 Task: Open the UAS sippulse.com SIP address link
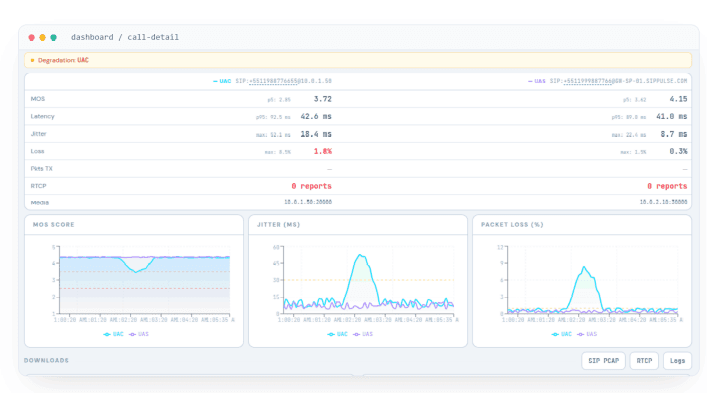pos(588,81)
